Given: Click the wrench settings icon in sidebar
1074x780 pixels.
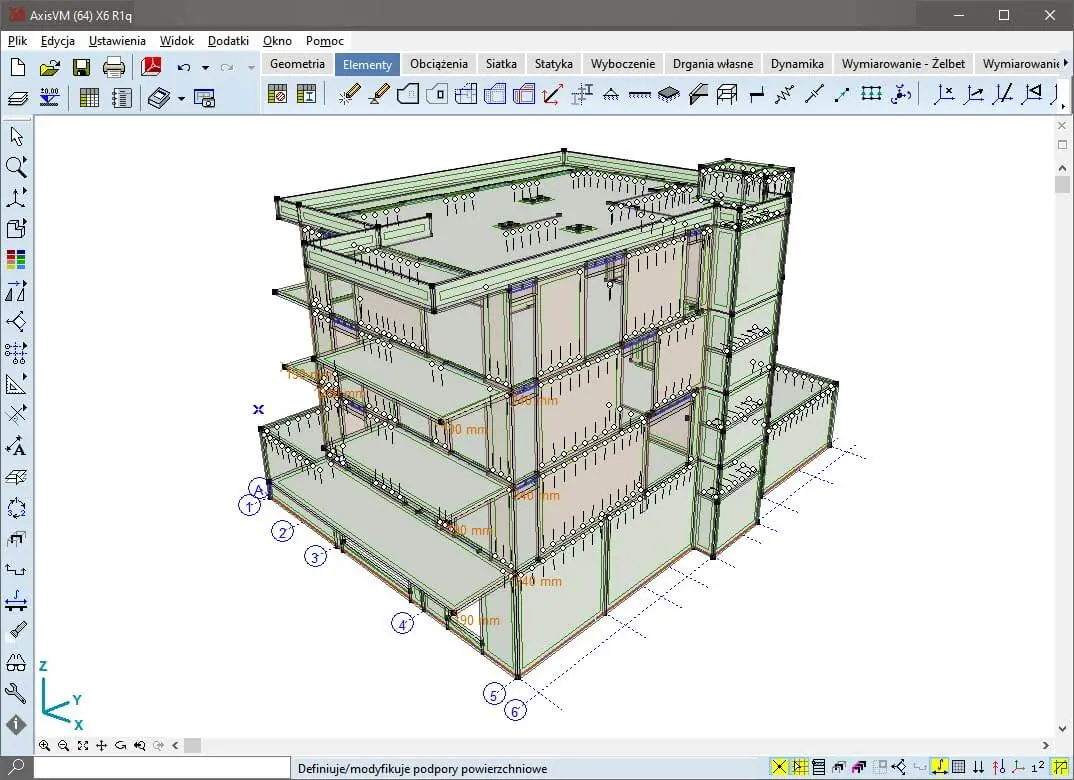Looking at the screenshot, I should [16, 692].
